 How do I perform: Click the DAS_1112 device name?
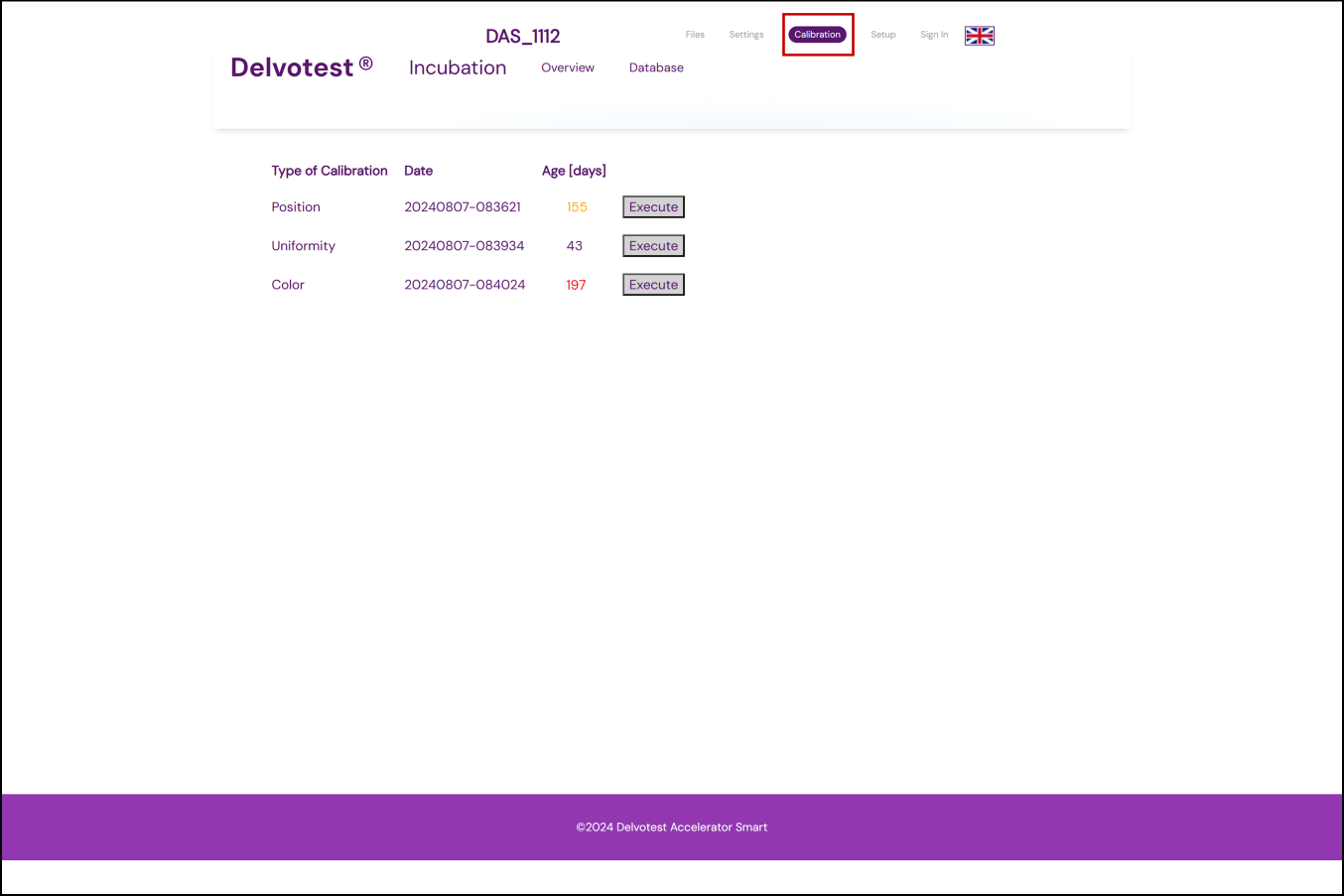pyautogui.click(x=522, y=37)
